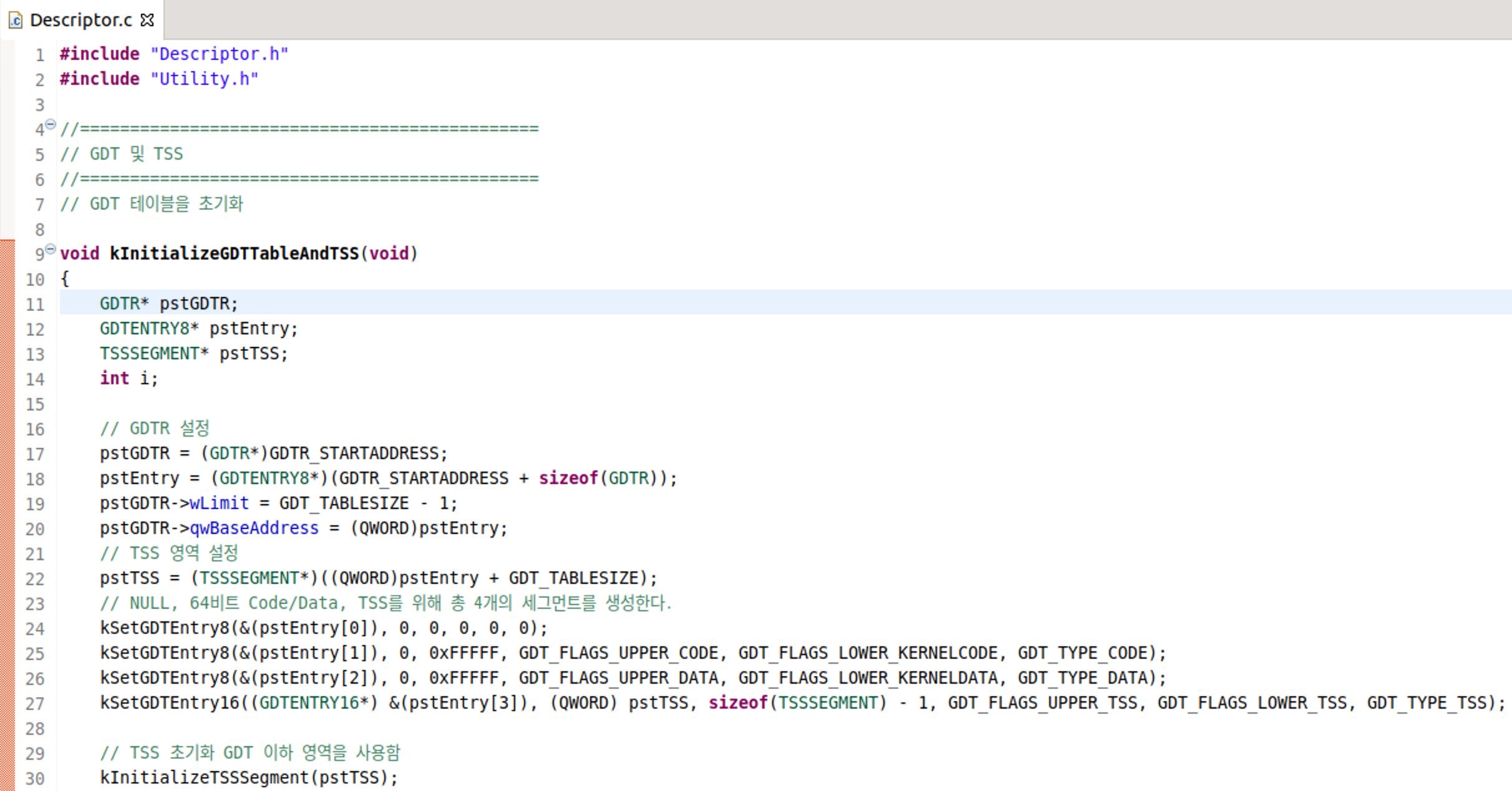Click line number 27 in the gutter
Image resolution: width=1512 pixels, height=791 pixels.
pos(35,704)
